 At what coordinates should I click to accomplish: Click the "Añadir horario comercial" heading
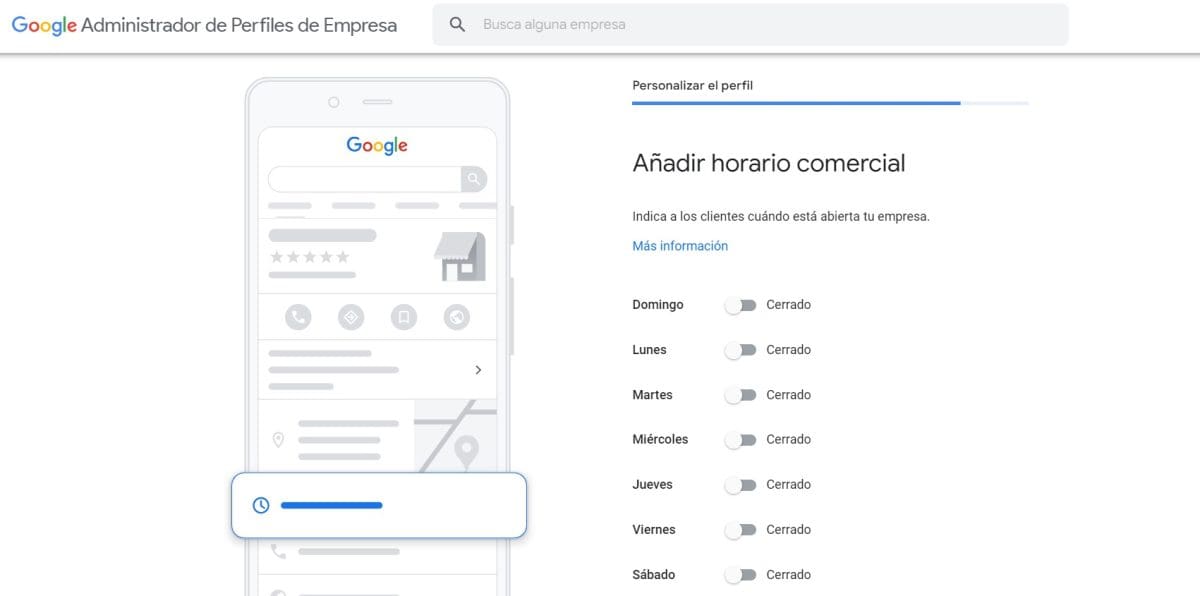[x=769, y=163]
